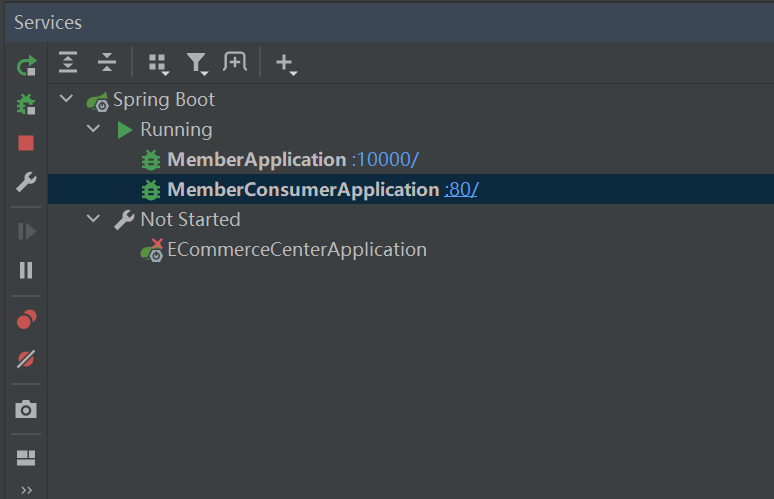The image size is (774, 499).
Task: Open the :80/ link of MemberConsumerApplication
Action: pyautogui.click(x=461, y=189)
